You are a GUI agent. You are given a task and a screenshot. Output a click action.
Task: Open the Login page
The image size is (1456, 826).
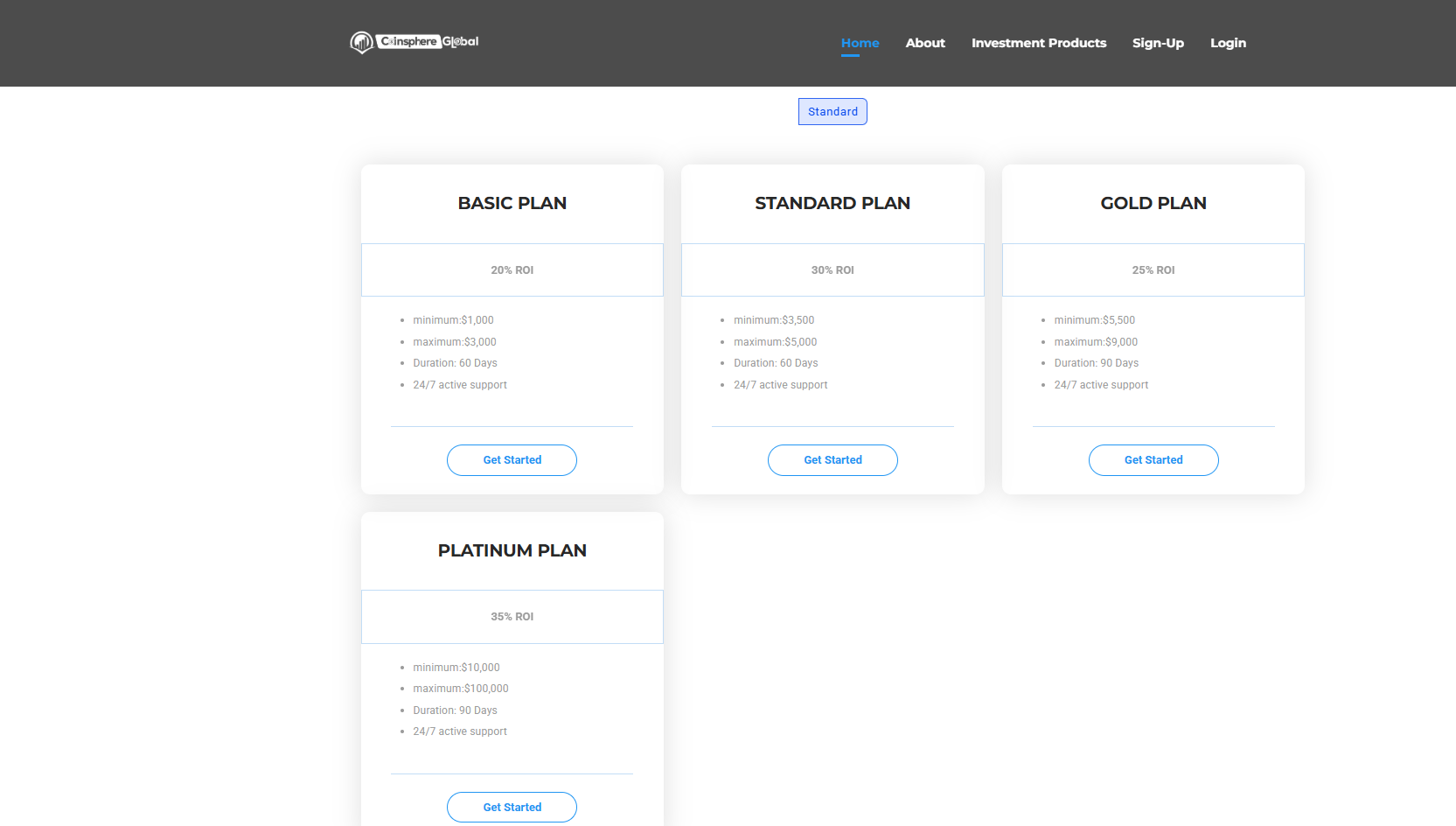click(x=1228, y=43)
